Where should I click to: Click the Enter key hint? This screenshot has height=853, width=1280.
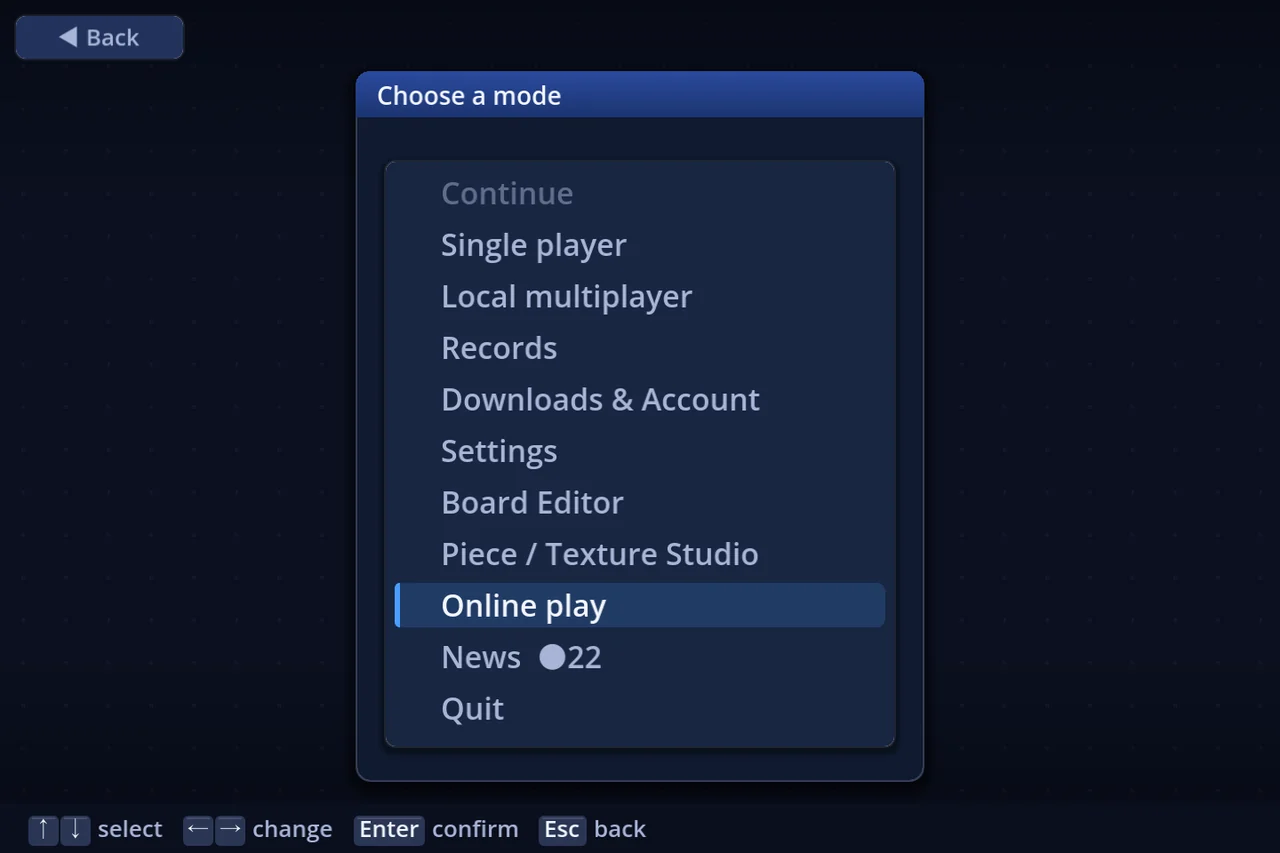389,829
